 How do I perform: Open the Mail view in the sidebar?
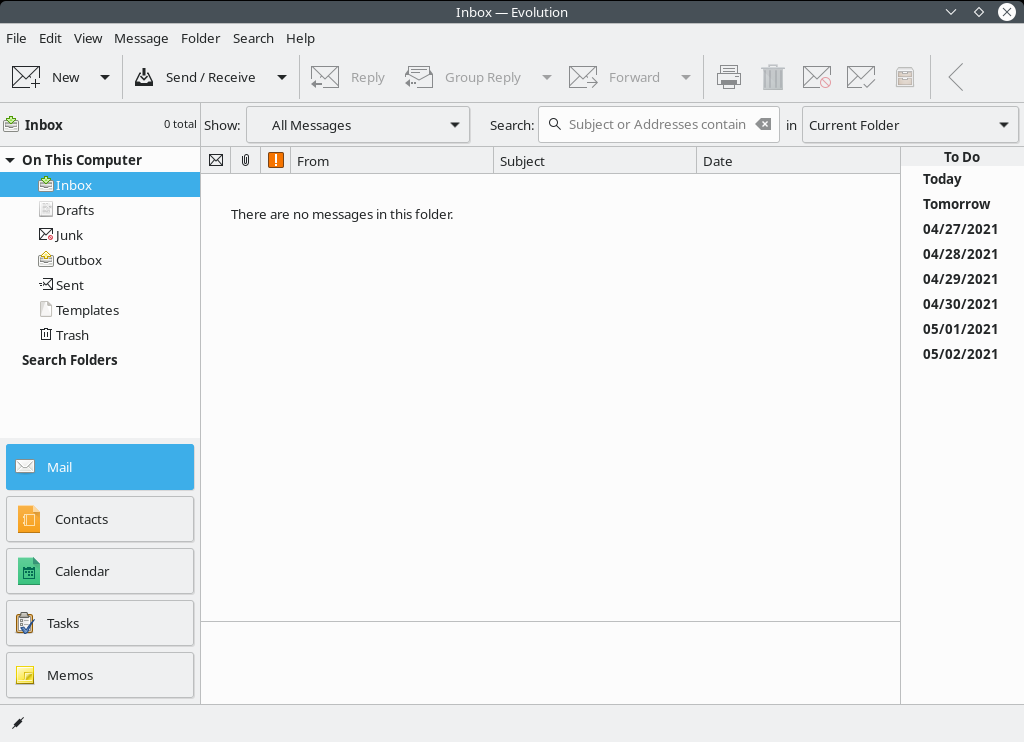99,467
